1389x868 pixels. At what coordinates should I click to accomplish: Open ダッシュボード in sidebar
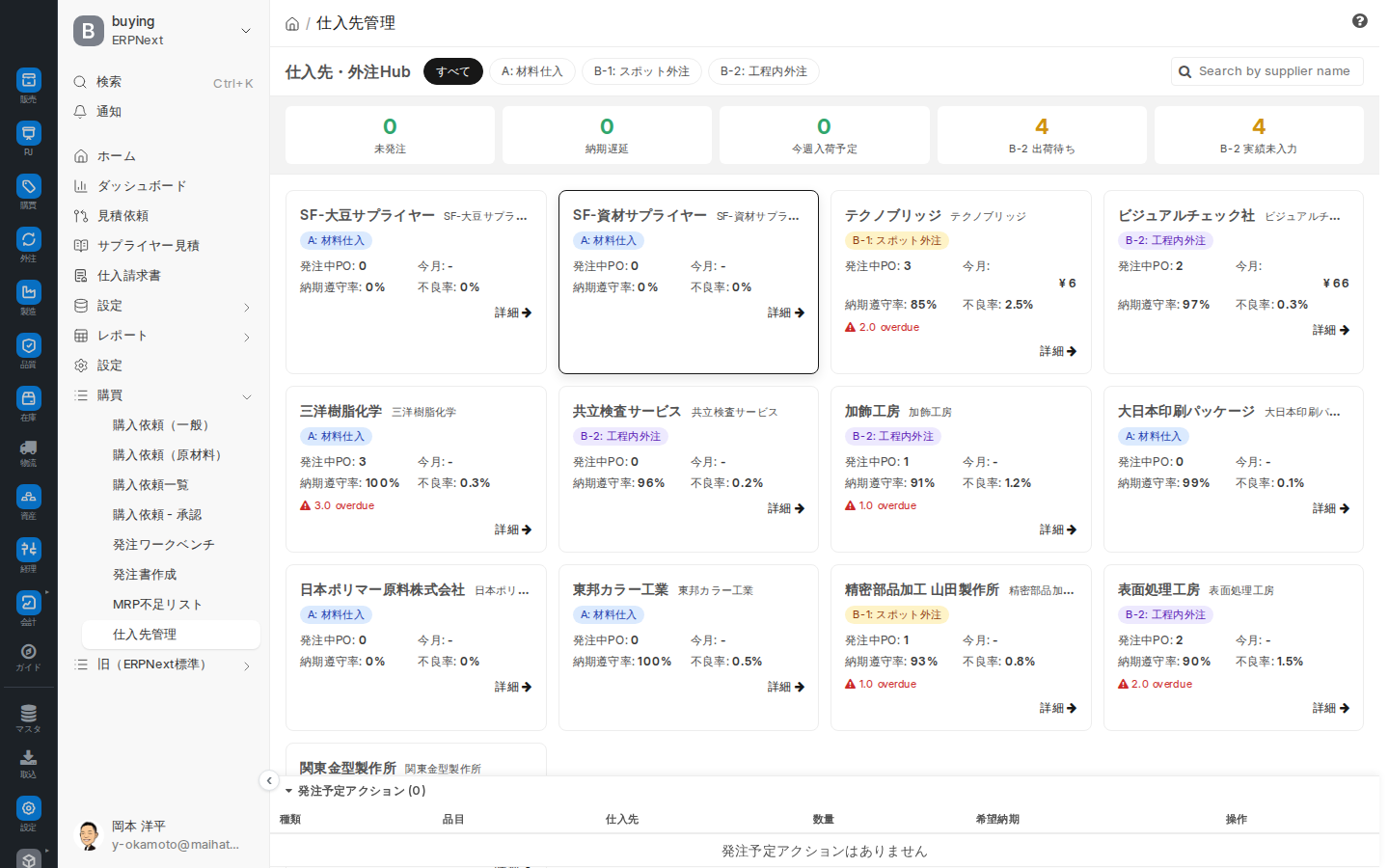tap(164, 186)
